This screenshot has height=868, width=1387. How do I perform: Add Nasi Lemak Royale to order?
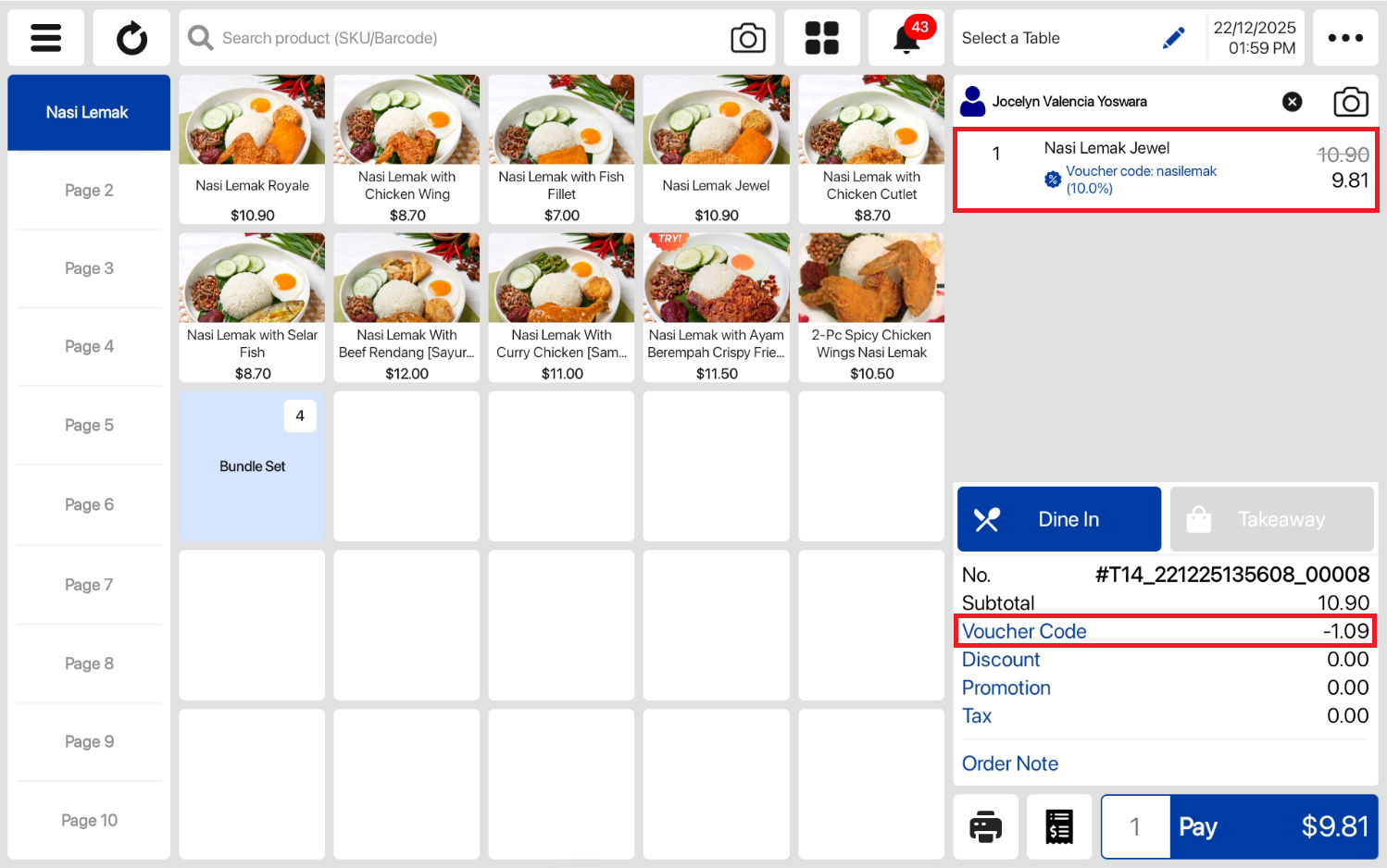click(252, 149)
